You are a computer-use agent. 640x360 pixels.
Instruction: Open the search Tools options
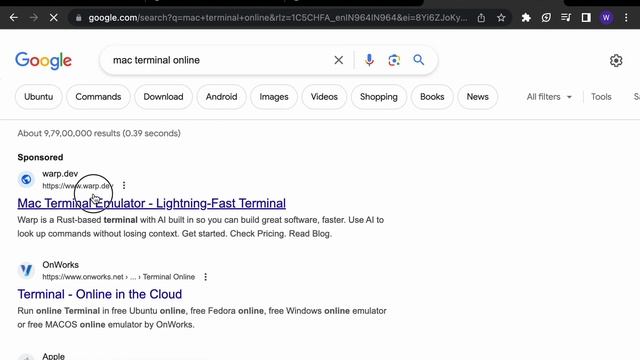(x=601, y=97)
